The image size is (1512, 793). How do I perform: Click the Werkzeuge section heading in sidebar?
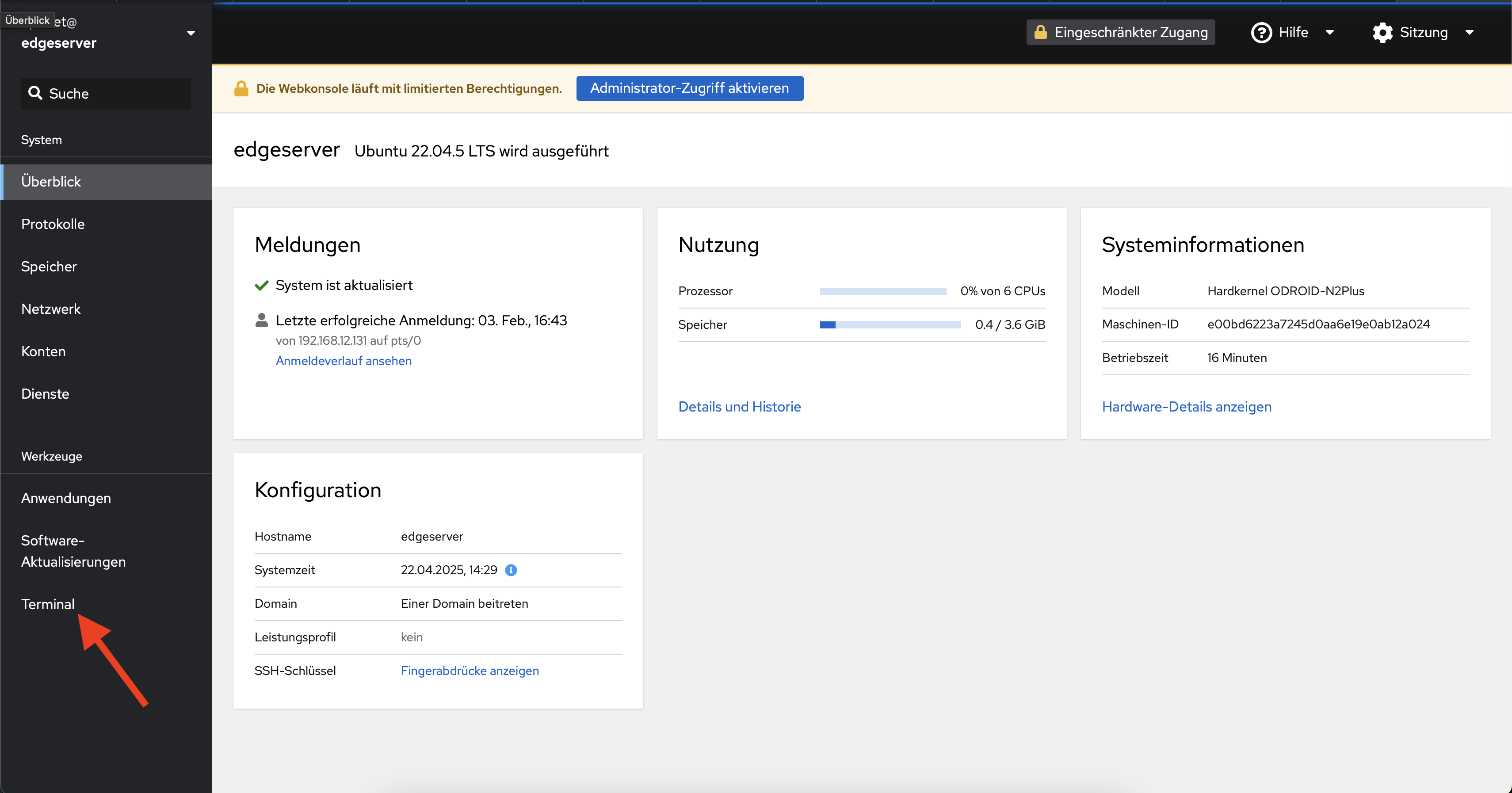click(x=52, y=456)
